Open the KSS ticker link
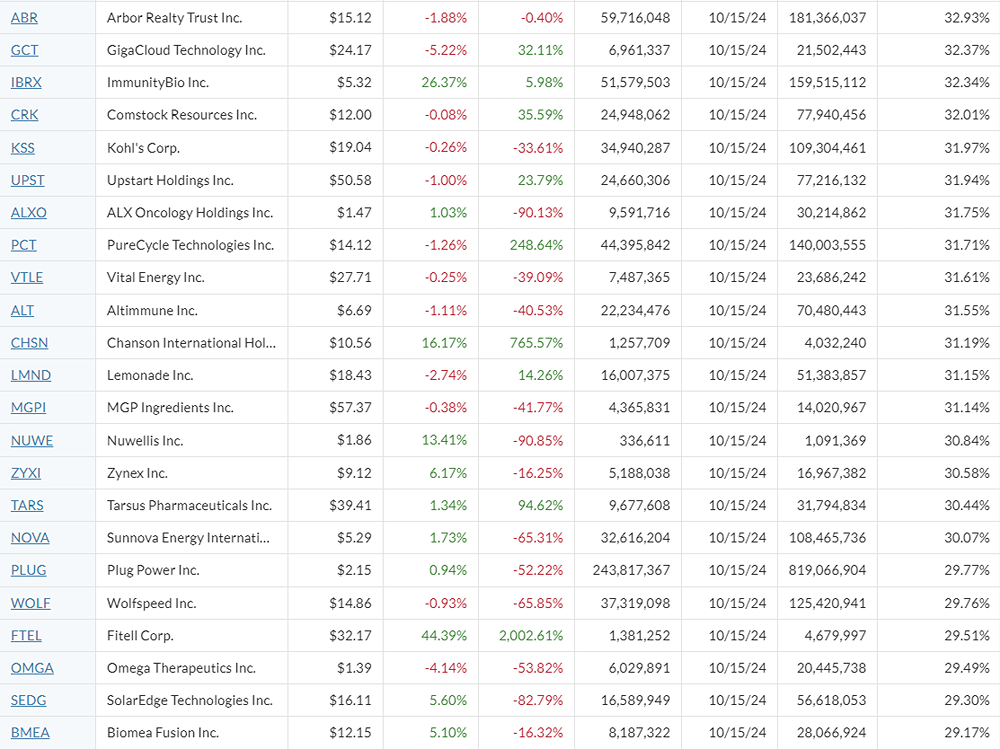This screenshot has height=749, width=1000. click(x=22, y=148)
